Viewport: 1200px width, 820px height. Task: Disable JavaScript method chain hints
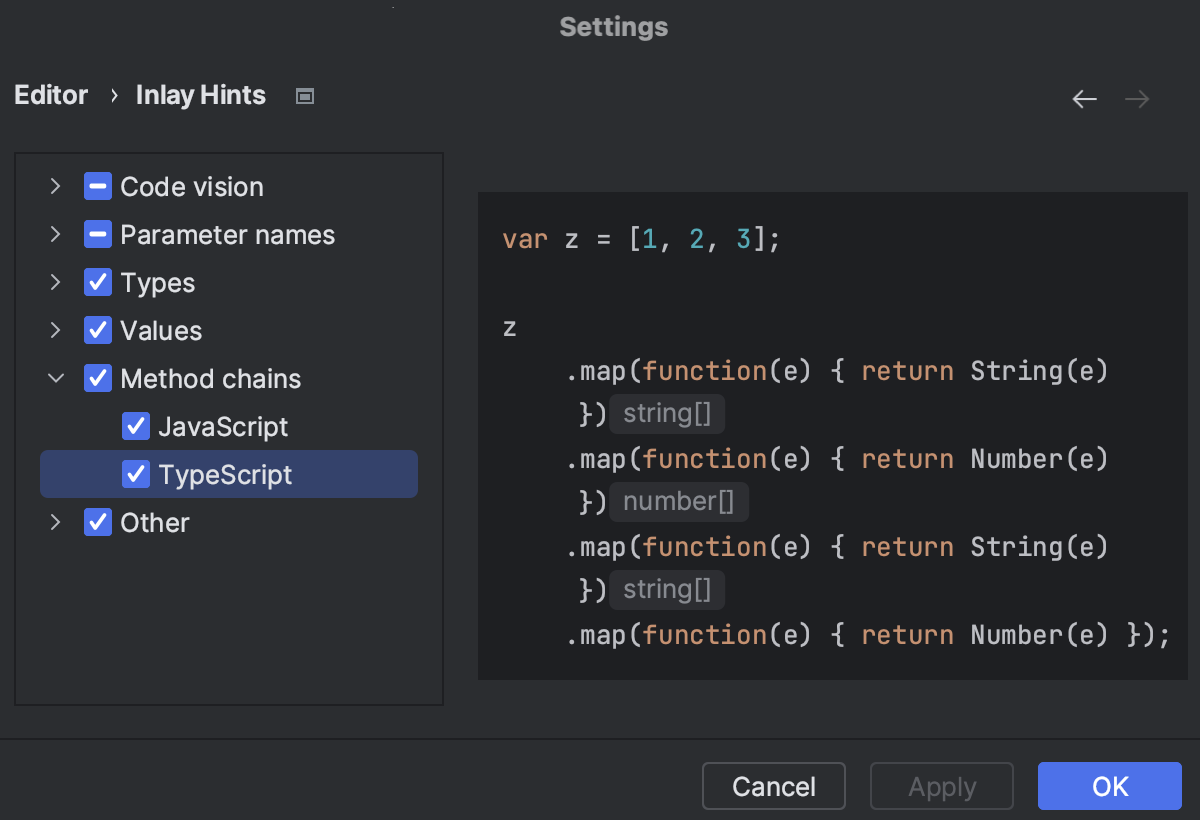136,426
